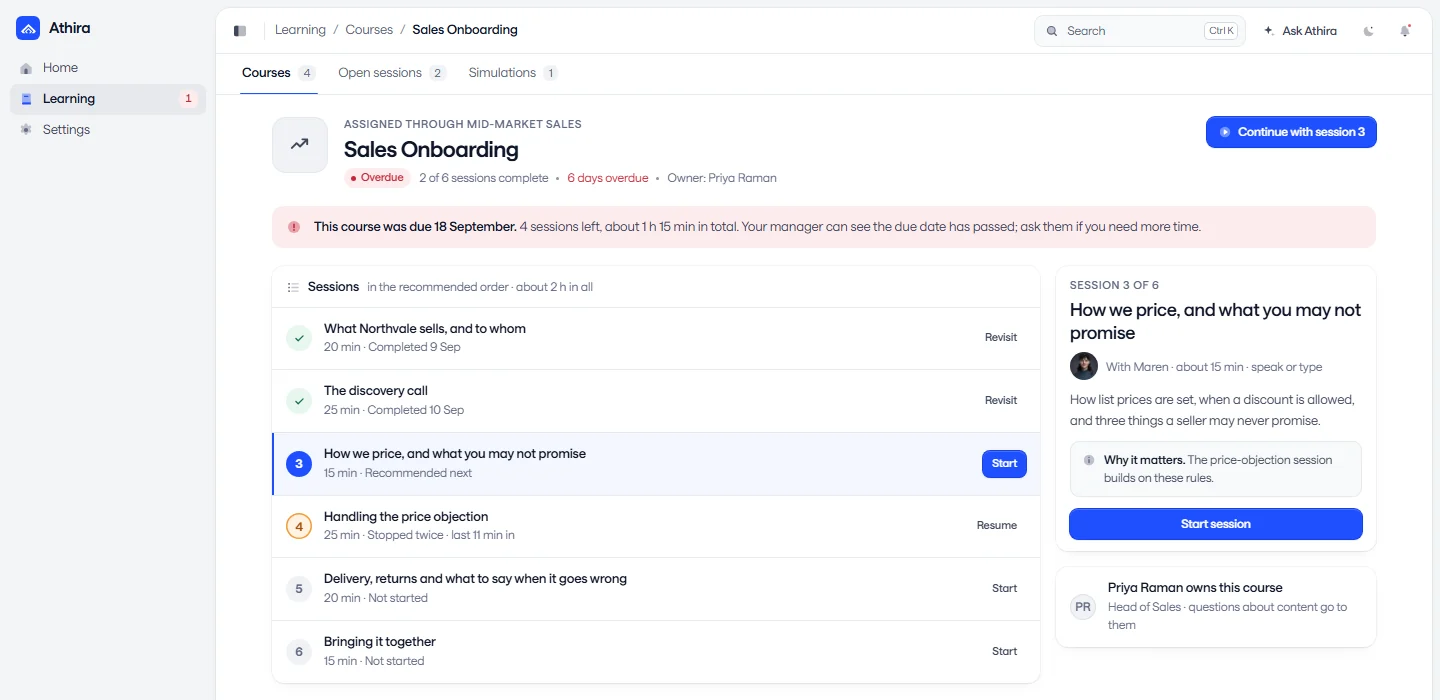1440x700 pixels.
Task: Select the session 5 number badge
Action: 299,589
